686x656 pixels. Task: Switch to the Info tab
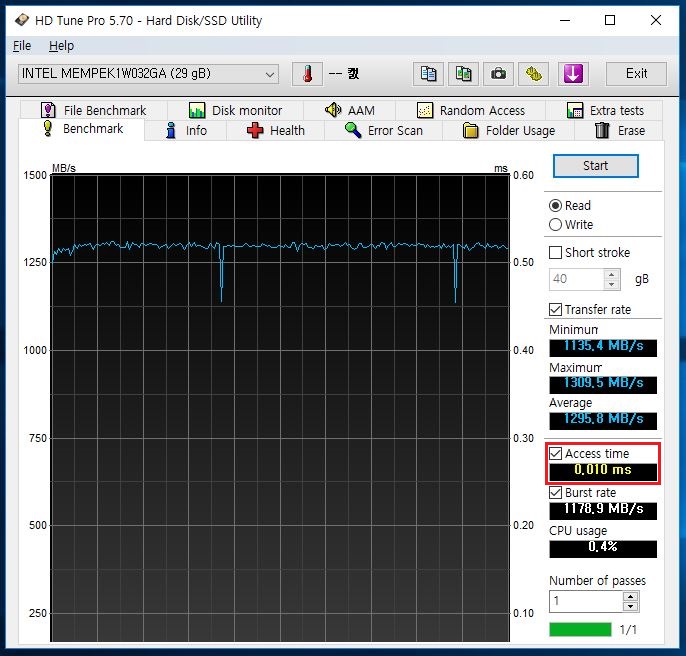coord(186,130)
